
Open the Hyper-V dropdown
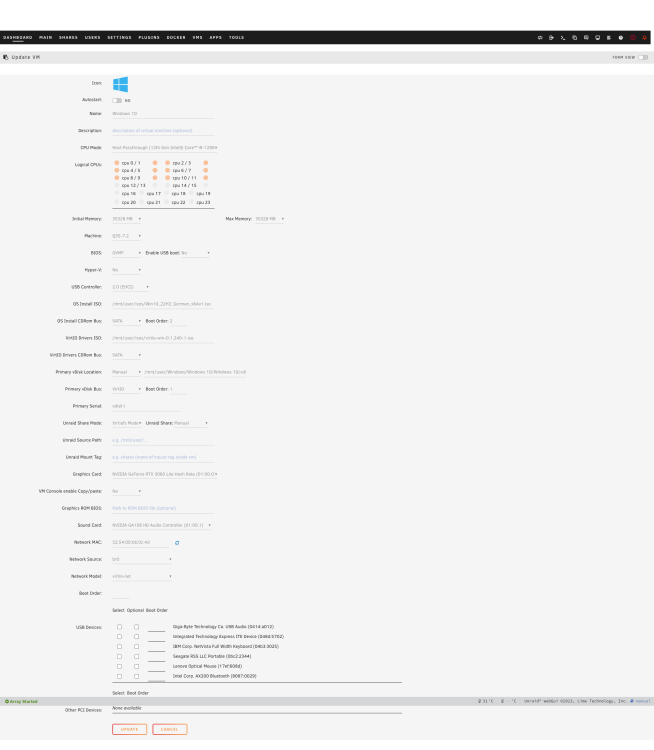pos(127,270)
